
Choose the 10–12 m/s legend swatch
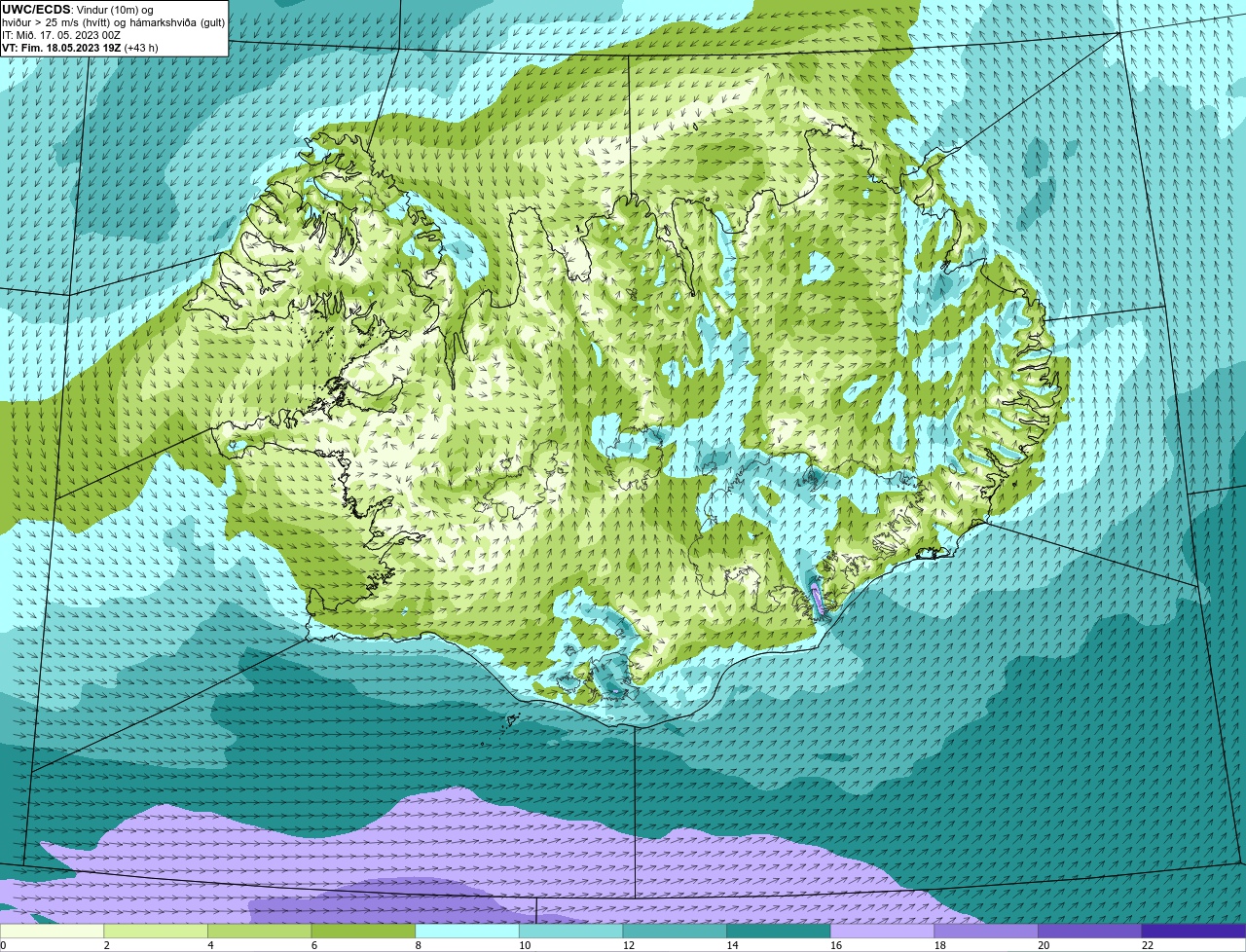point(570,931)
